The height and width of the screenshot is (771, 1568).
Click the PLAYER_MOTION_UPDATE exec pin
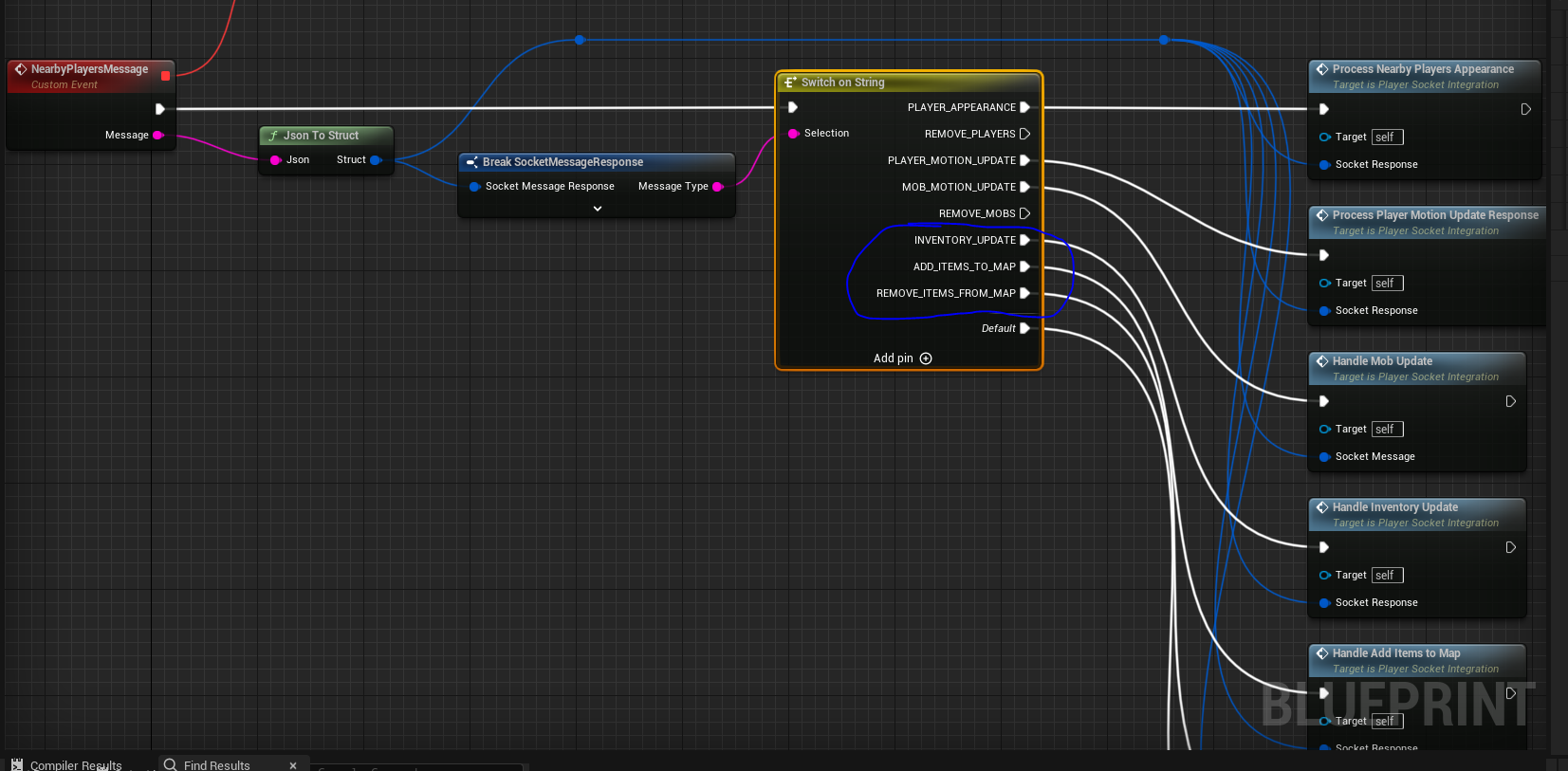point(1024,160)
